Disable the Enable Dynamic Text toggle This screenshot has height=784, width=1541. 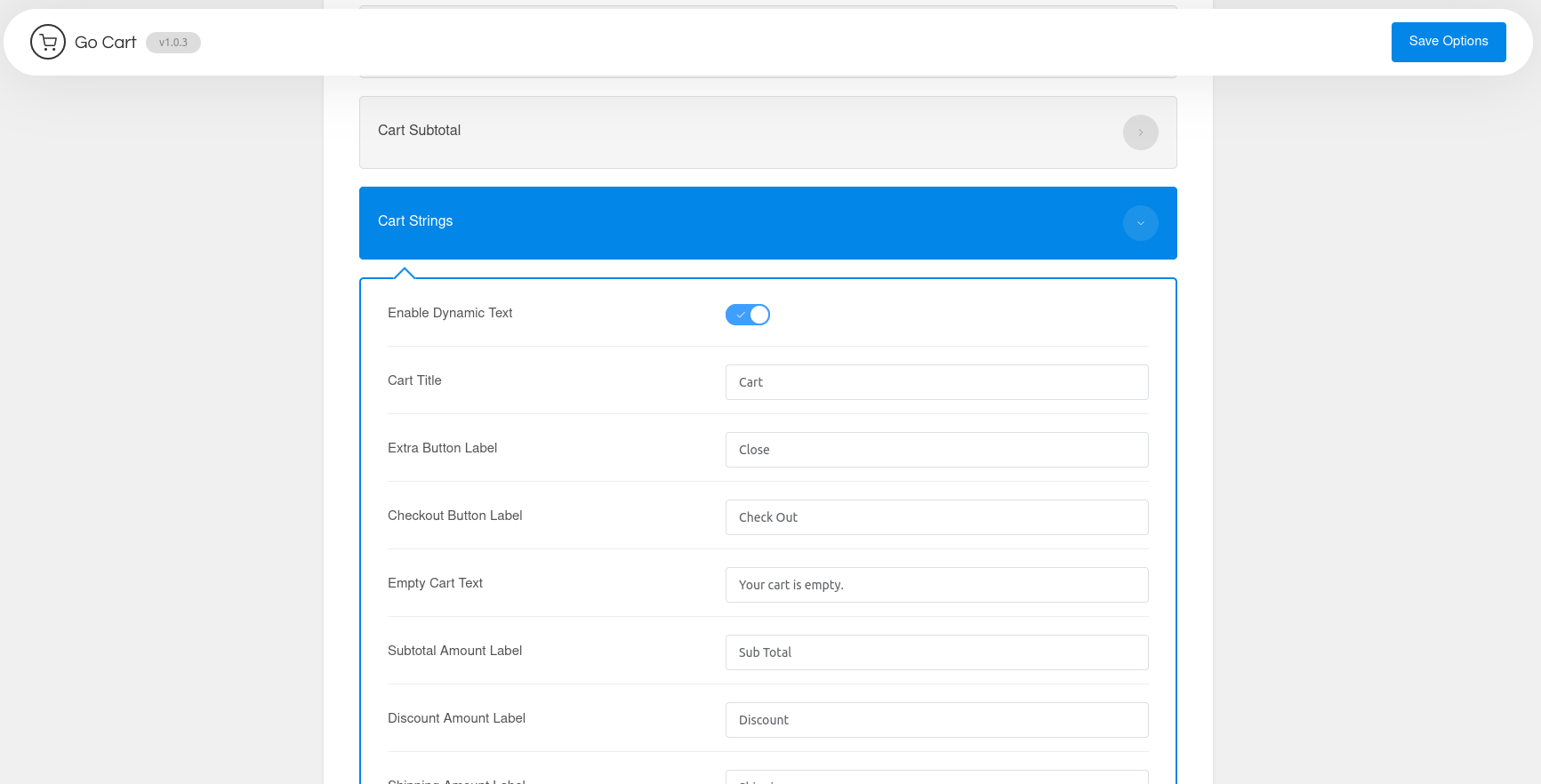point(747,315)
